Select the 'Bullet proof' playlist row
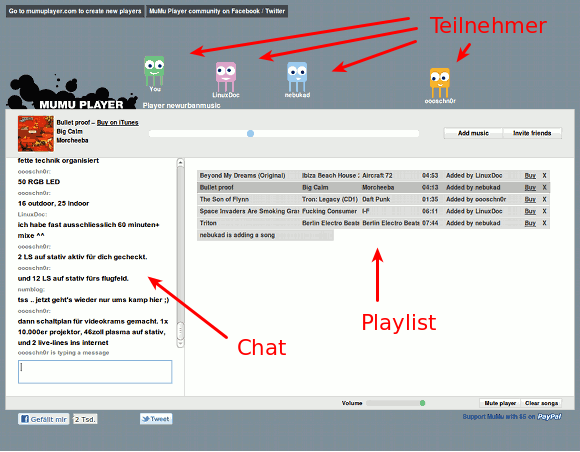Viewport: 580px width, 452px height. (x=373, y=187)
